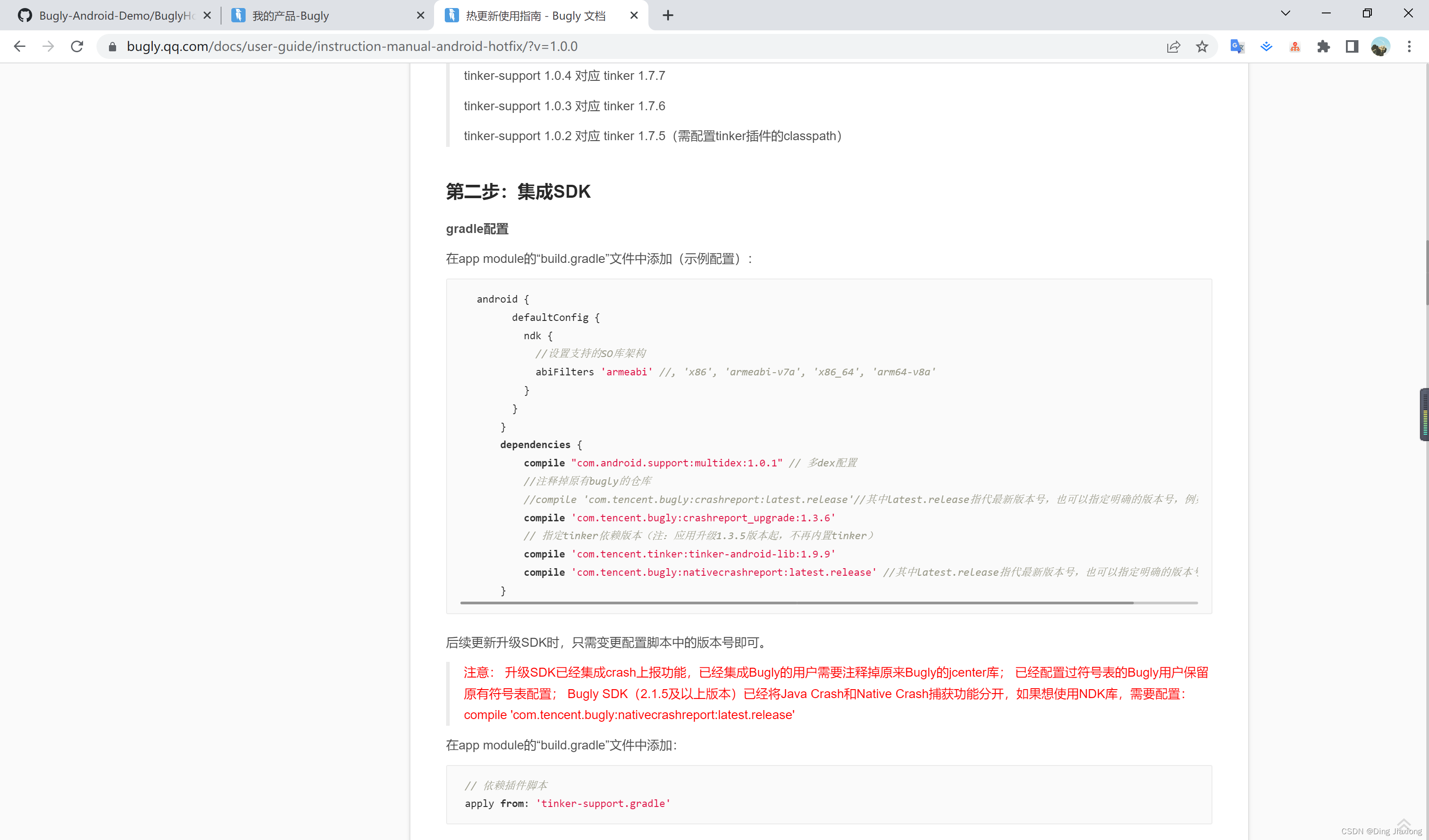Click the back-to-top arrow icon
This screenshot has height=840, width=1429.
[1404, 823]
